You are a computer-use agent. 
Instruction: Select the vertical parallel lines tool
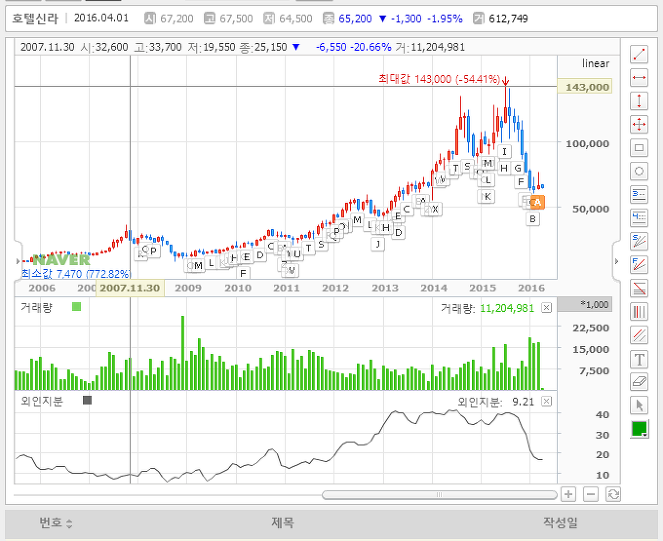pos(639,312)
